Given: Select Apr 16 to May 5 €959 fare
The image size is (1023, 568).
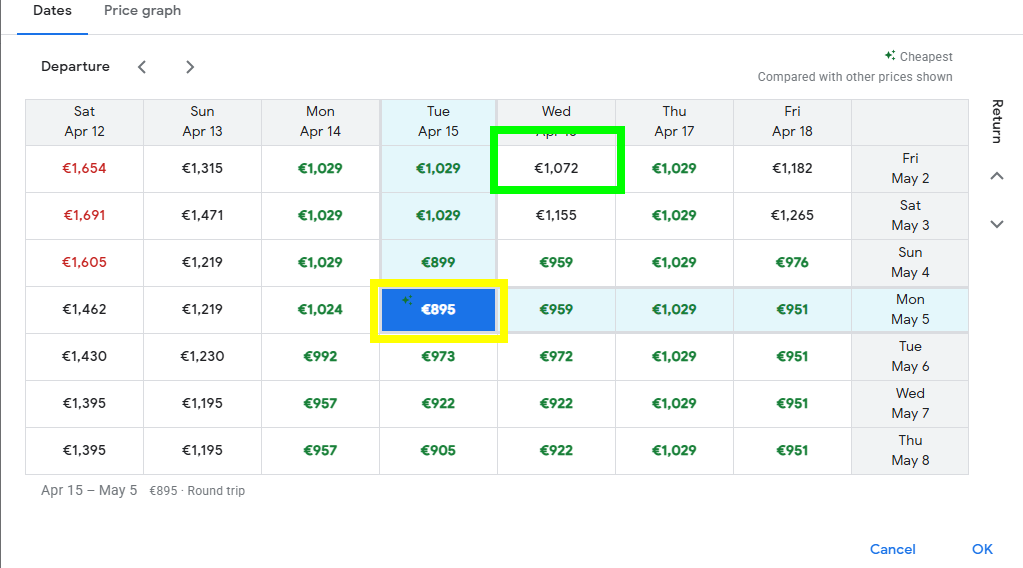Looking at the screenshot, I should [x=557, y=309].
